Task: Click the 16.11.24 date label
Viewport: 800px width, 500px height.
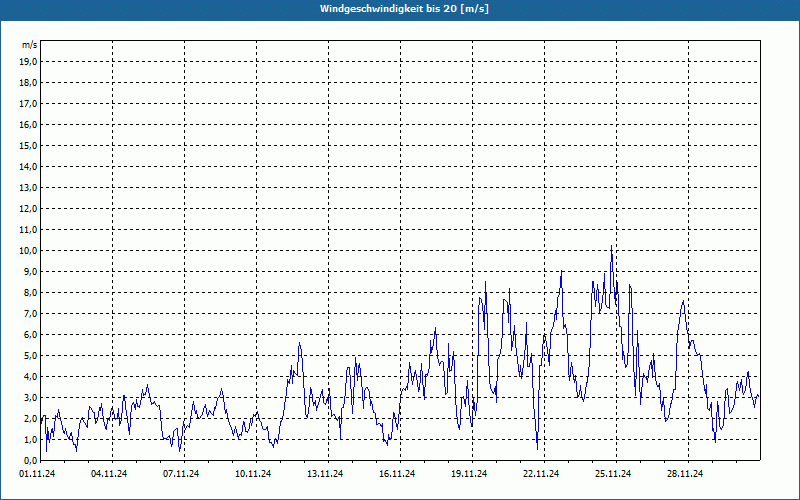Action: click(396, 474)
